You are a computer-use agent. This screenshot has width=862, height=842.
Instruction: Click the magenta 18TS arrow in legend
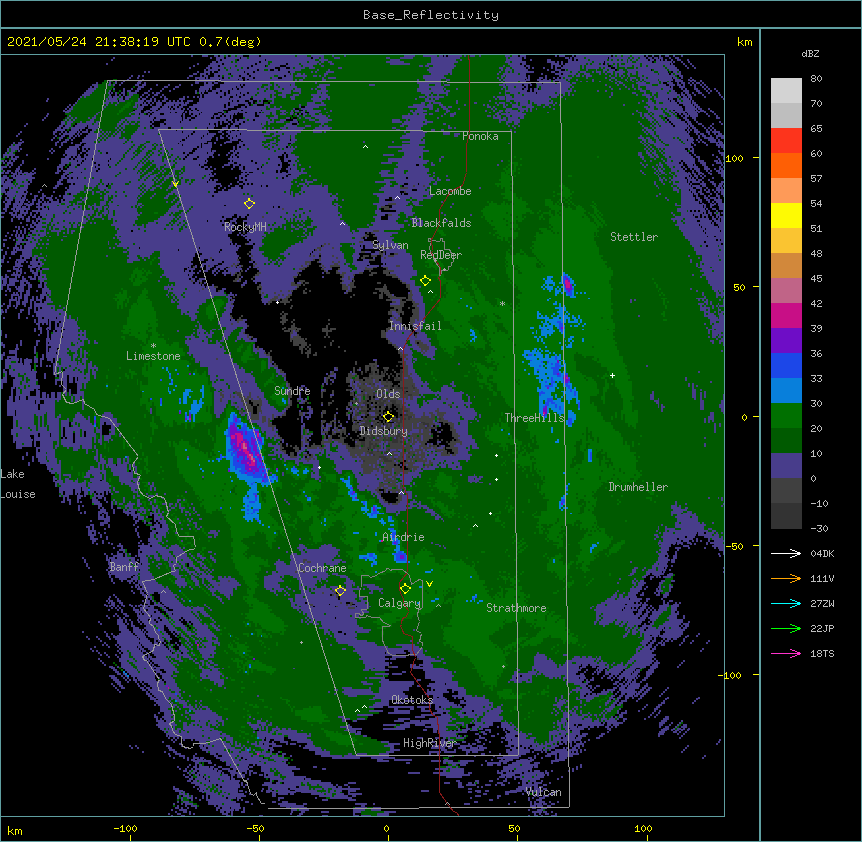tap(786, 653)
